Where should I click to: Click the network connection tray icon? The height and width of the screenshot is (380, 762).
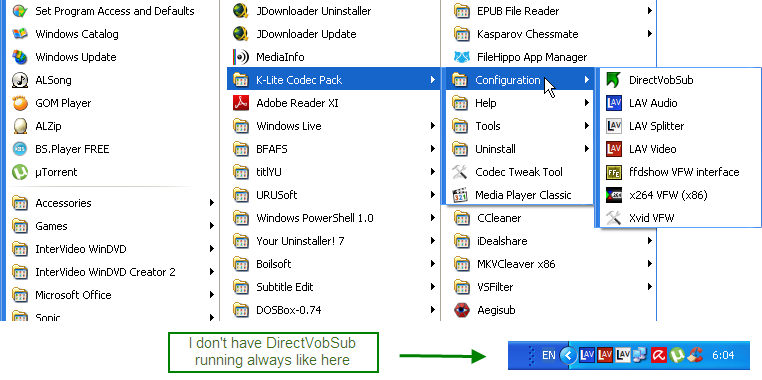641,355
